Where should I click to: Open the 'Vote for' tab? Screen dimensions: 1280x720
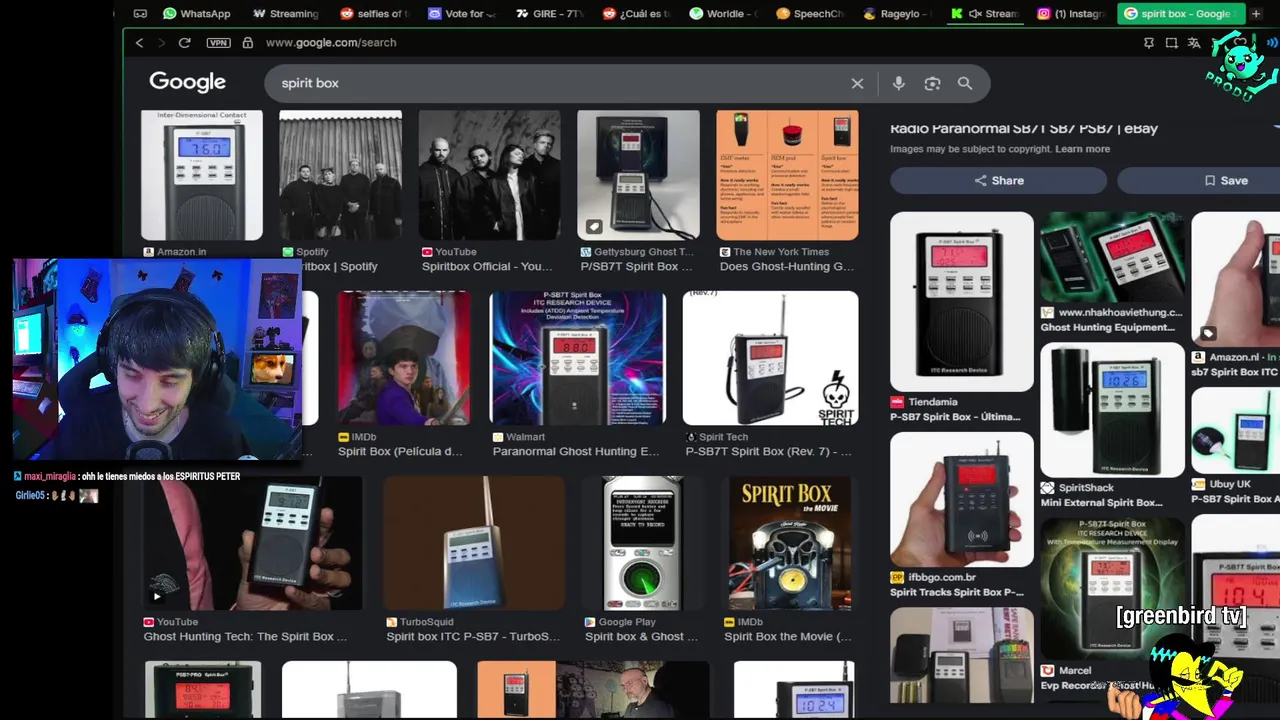click(x=463, y=14)
